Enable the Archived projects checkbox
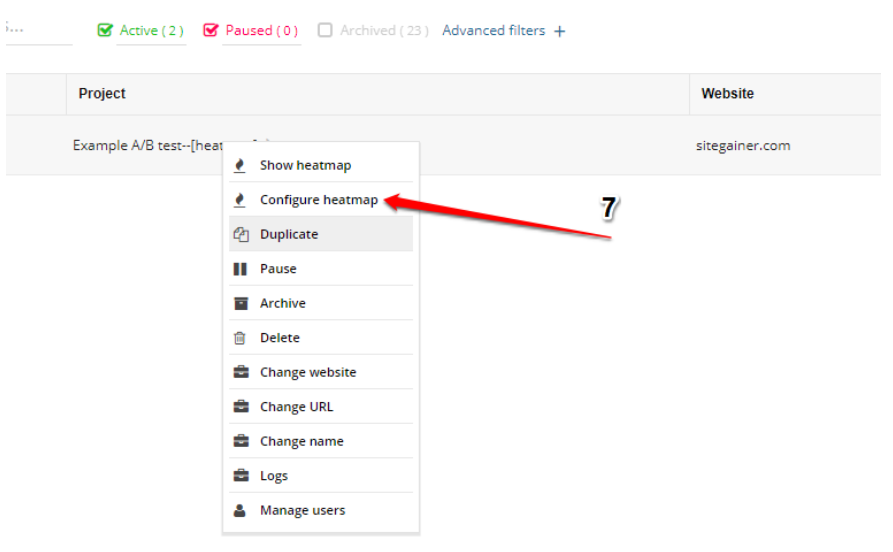The image size is (893, 552). [325, 30]
